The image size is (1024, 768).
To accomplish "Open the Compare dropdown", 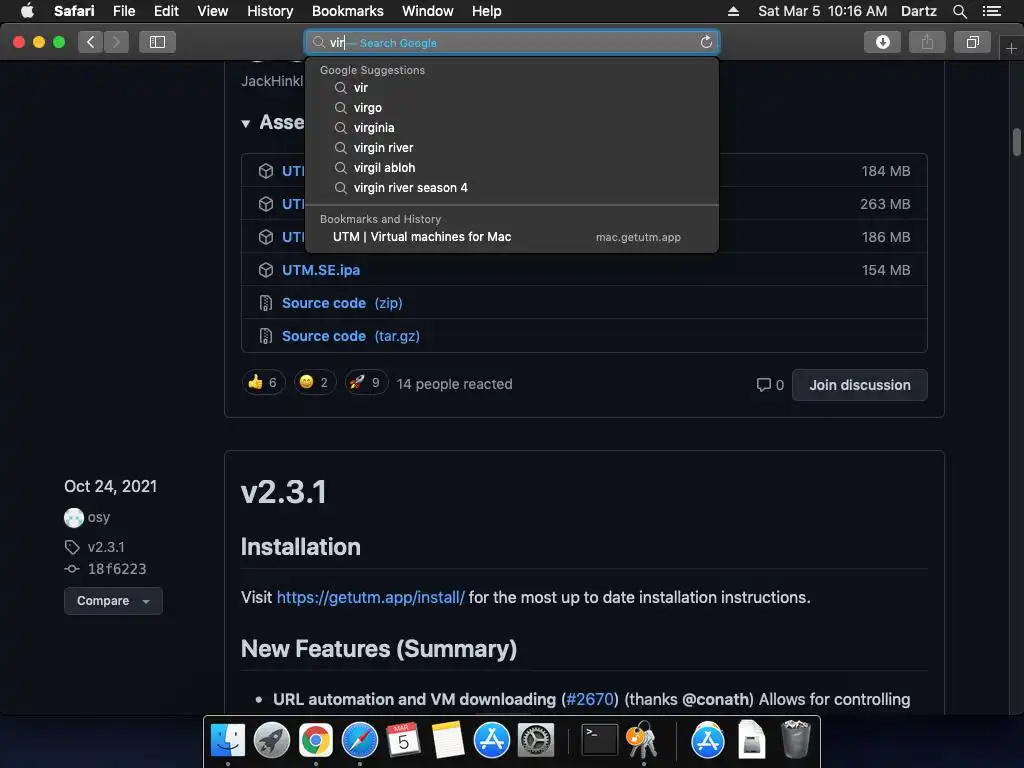I will [113, 601].
